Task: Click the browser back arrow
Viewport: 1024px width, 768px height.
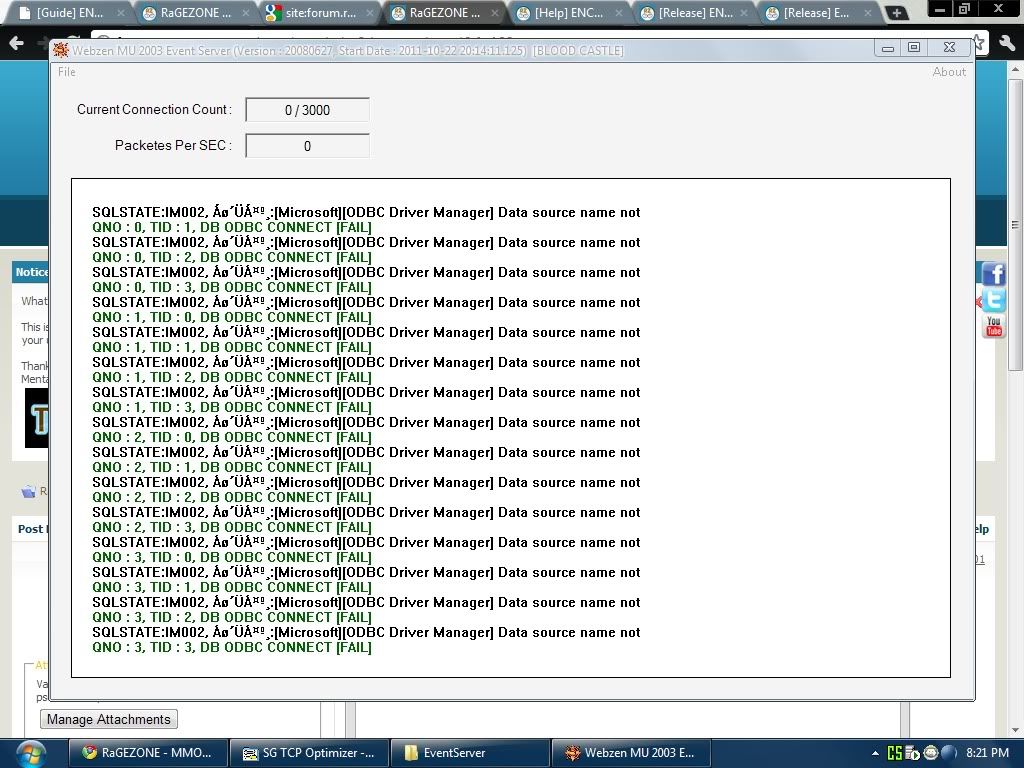Action: (x=17, y=44)
